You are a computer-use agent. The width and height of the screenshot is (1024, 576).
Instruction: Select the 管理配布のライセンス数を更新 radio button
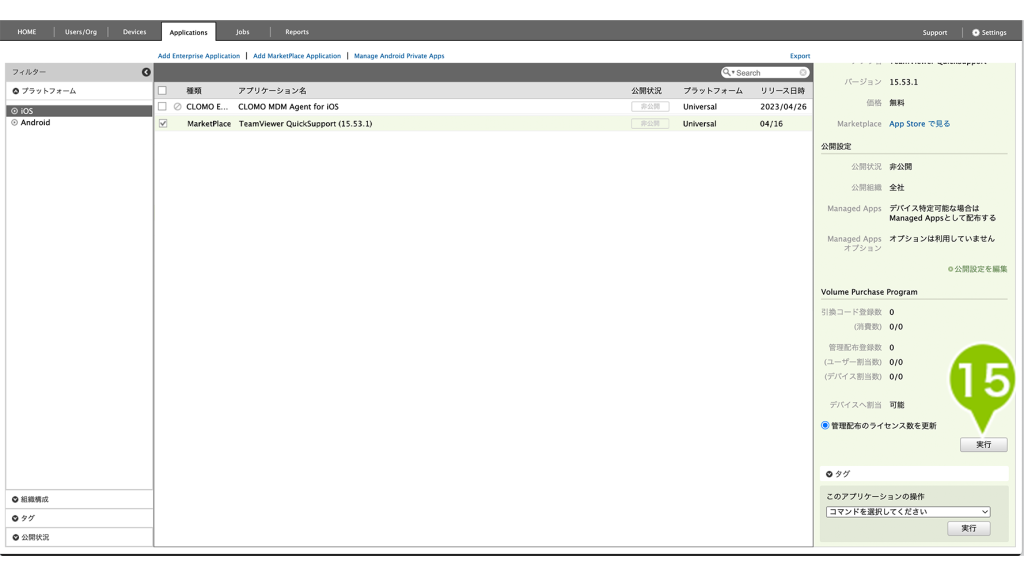pyautogui.click(x=825, y=426)
